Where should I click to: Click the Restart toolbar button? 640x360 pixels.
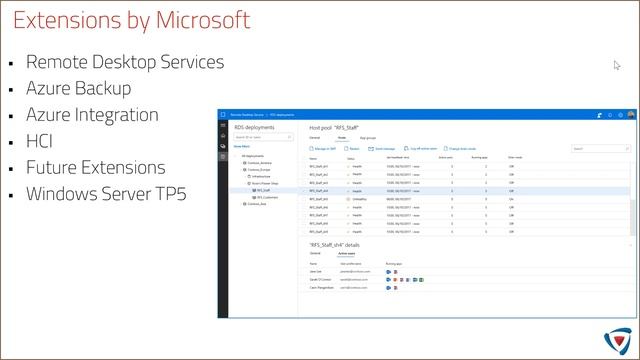pyautogui.click(x=352, y=149)
